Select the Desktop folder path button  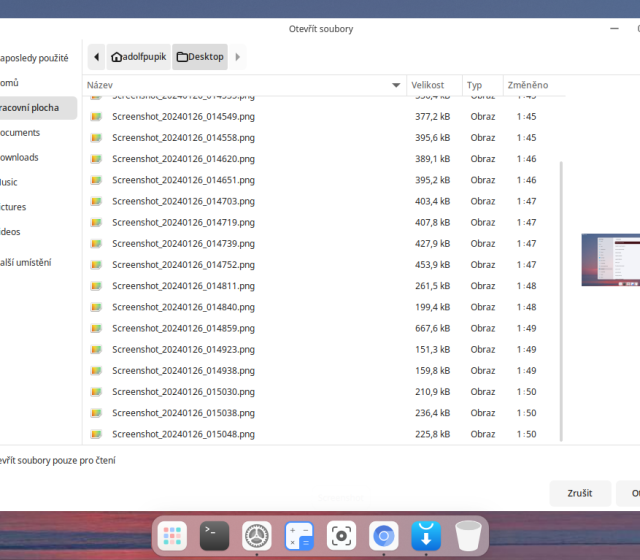pos(200,57)
